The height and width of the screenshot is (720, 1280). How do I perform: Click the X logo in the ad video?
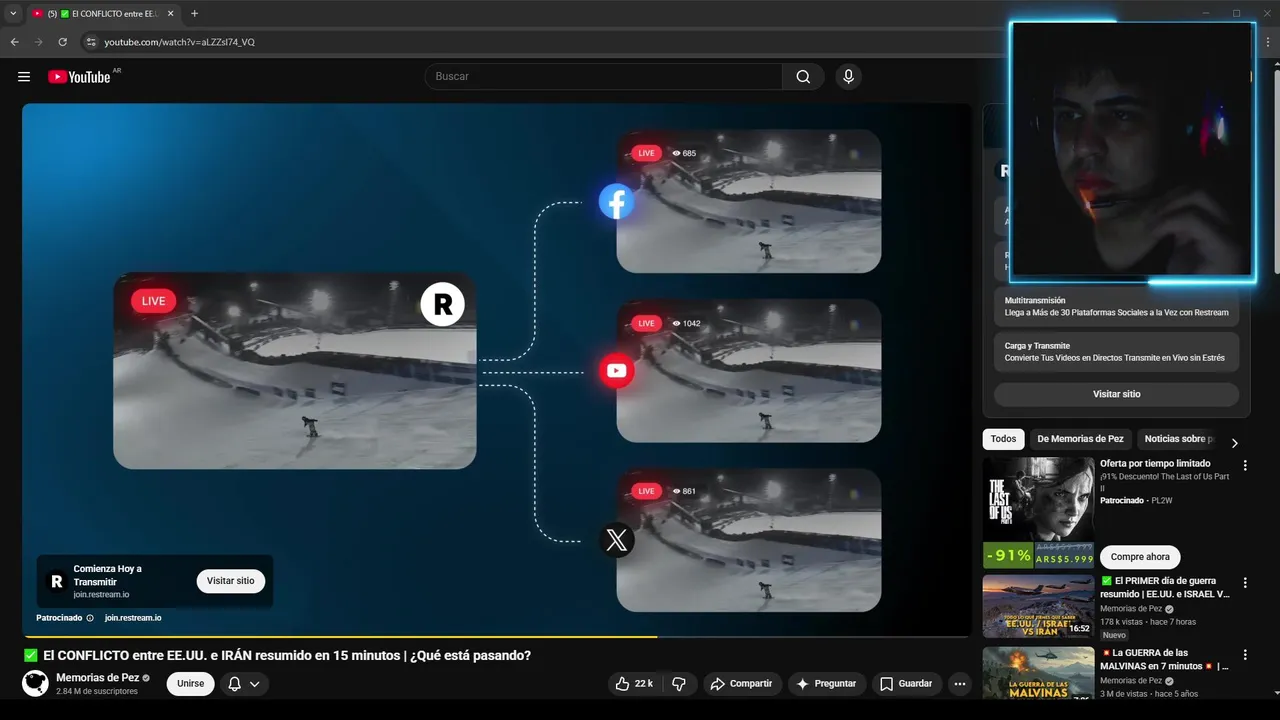616,541
